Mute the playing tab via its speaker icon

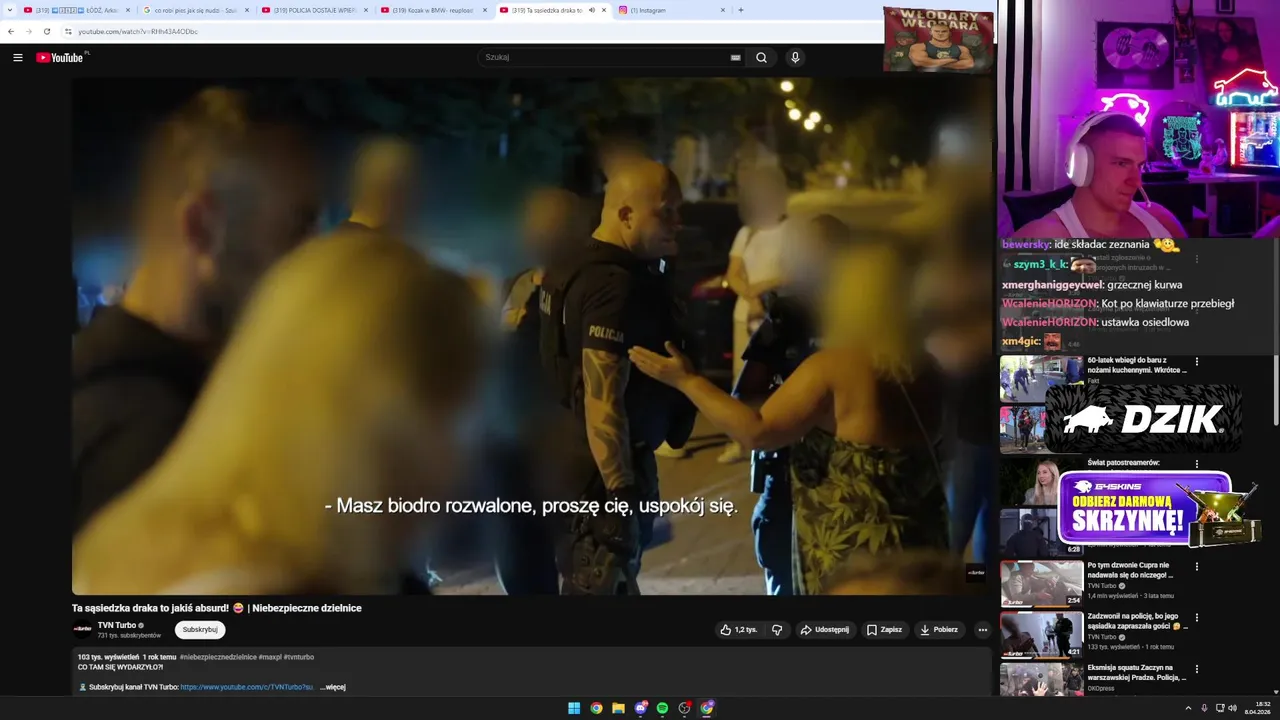[592, 10]
